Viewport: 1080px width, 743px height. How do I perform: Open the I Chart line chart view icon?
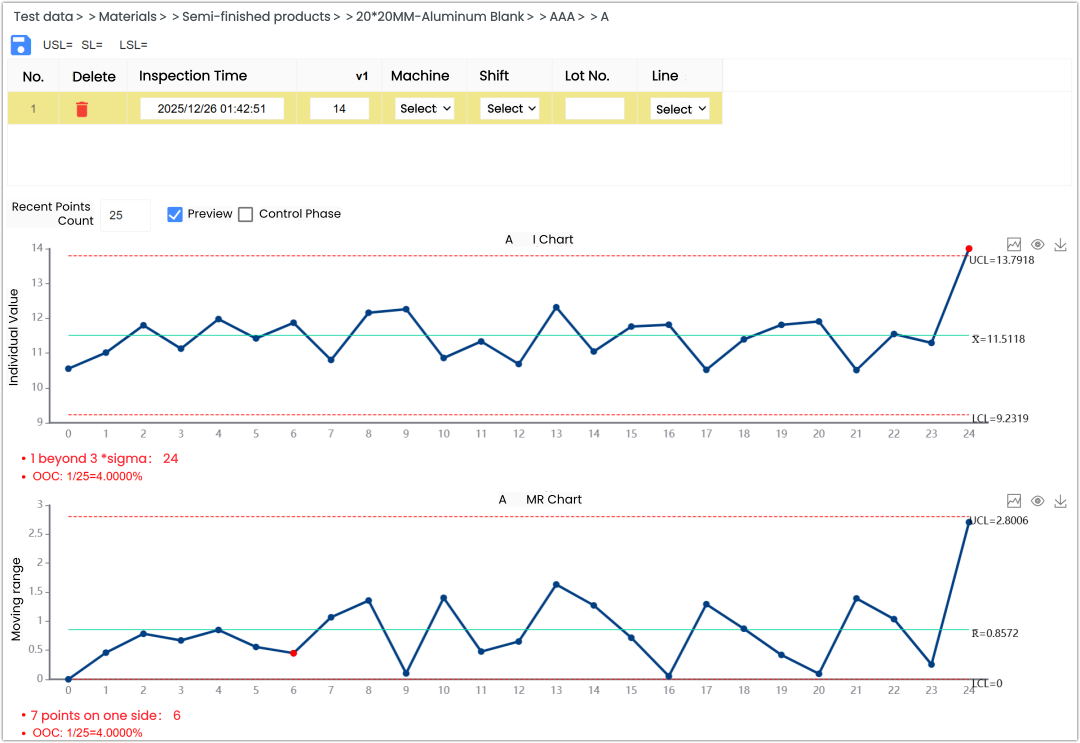[1014, 245]
